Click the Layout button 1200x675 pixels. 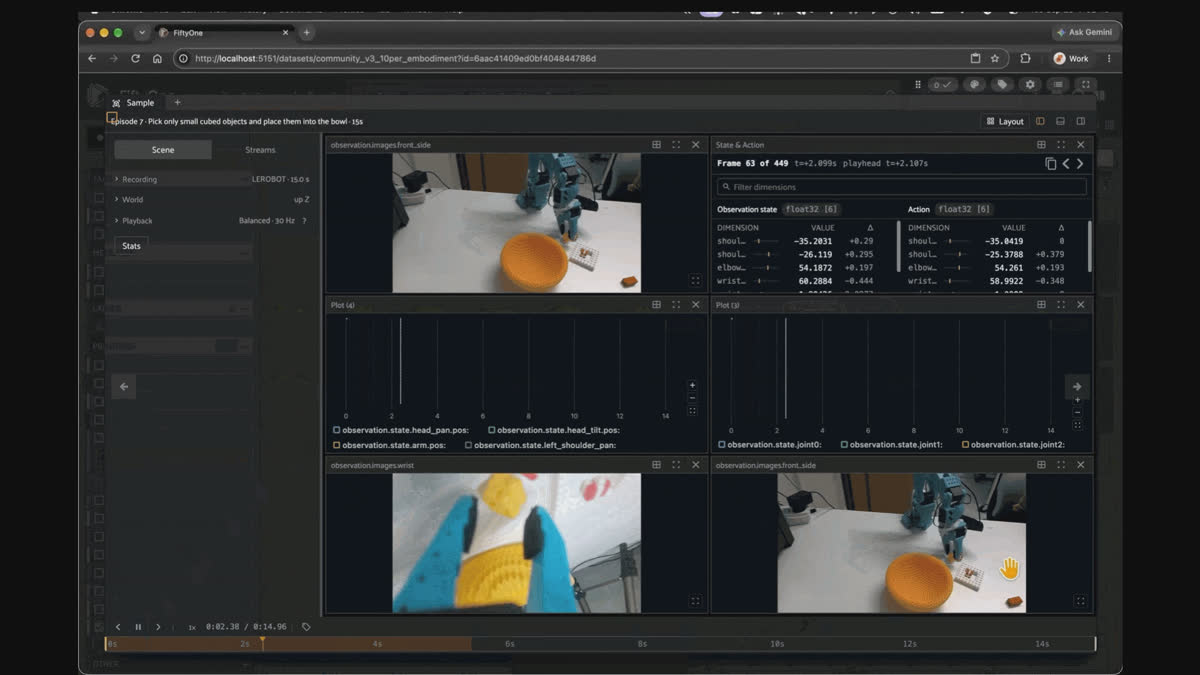(x=1004, y=121)
